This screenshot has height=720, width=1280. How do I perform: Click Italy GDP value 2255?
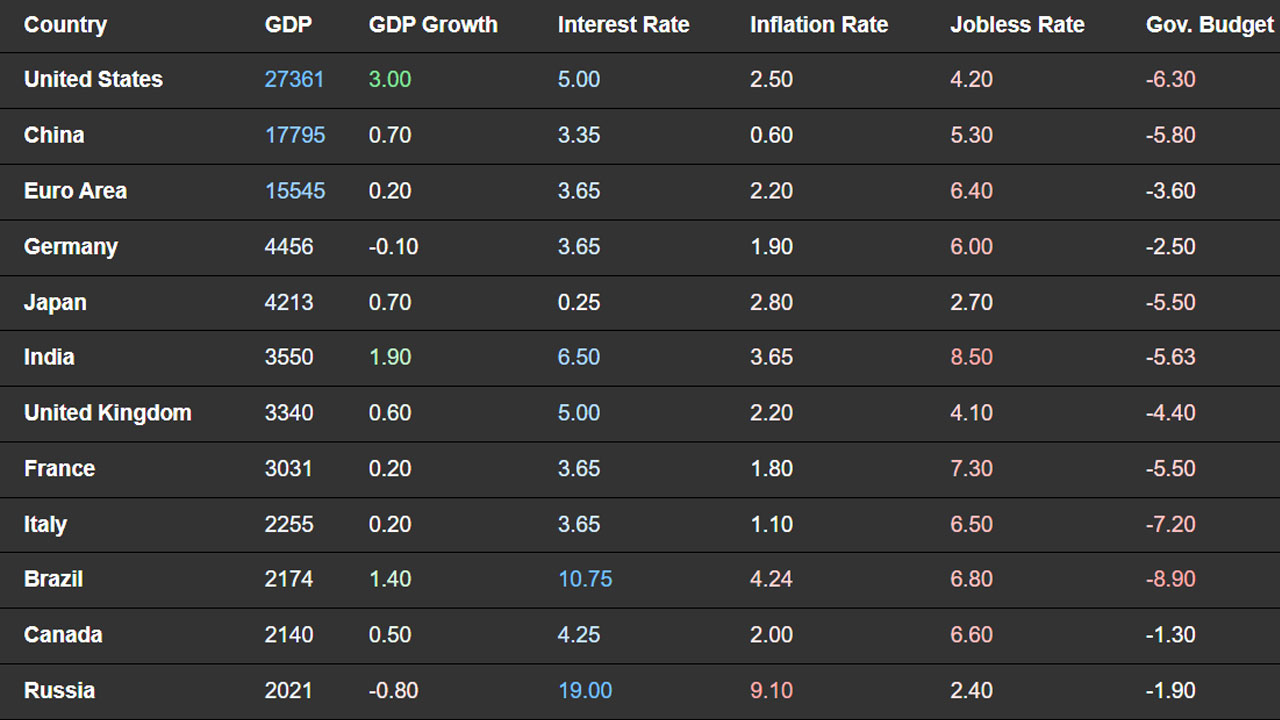pyautogui.click(x=289, y=524)
